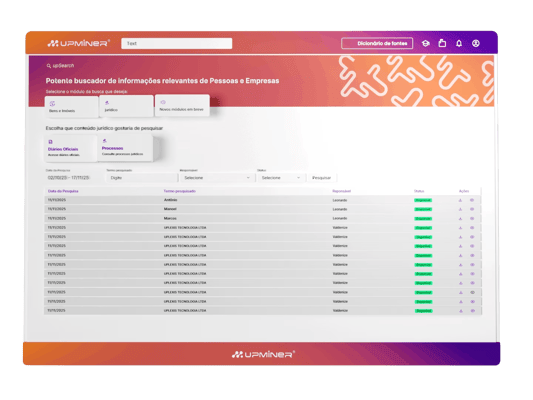Image resolution: width=533 pixels, height=400 pixels.
Task: Open the briefcase icon in header
Action: coord(442,43)
